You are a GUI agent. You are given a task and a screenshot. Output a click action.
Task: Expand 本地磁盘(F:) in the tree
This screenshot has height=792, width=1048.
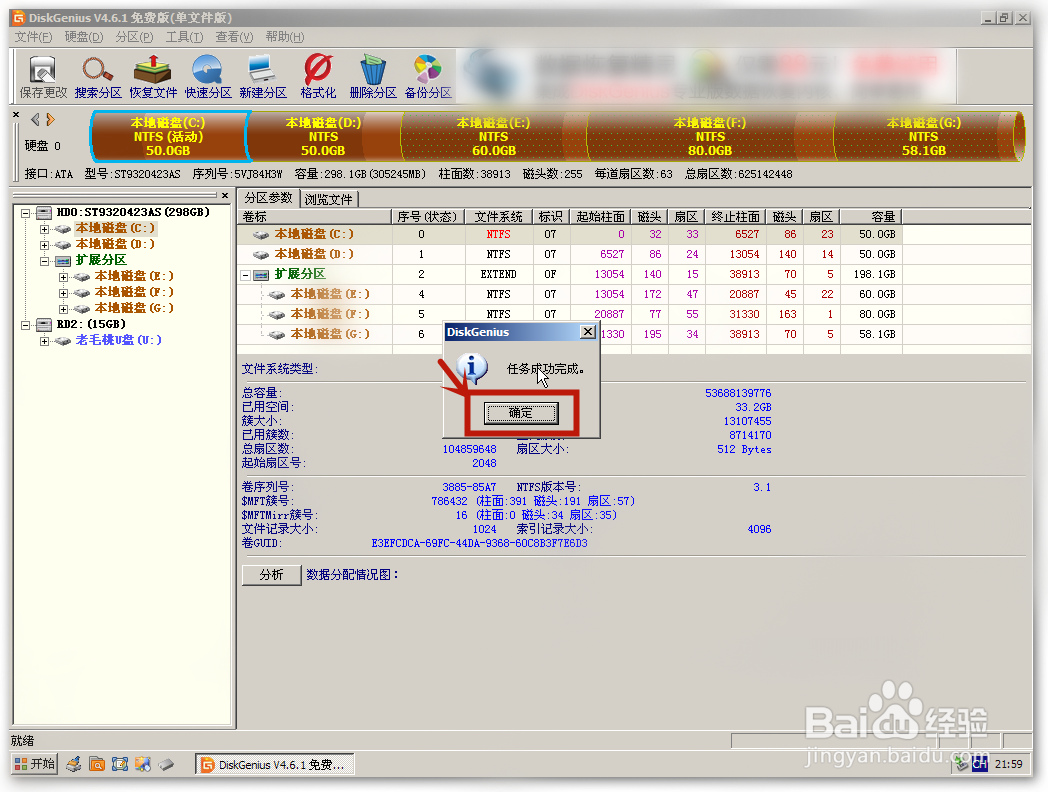point(63,293)
